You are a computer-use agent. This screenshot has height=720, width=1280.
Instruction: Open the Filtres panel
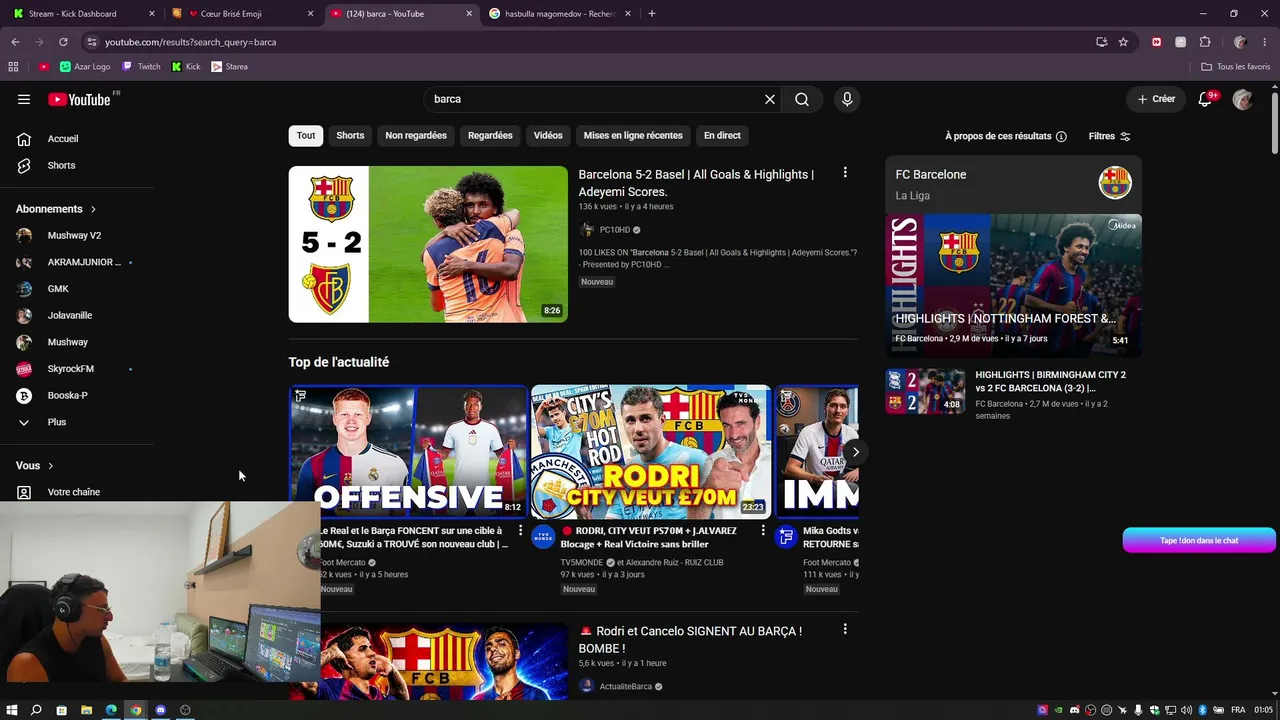click(1110, 136)
